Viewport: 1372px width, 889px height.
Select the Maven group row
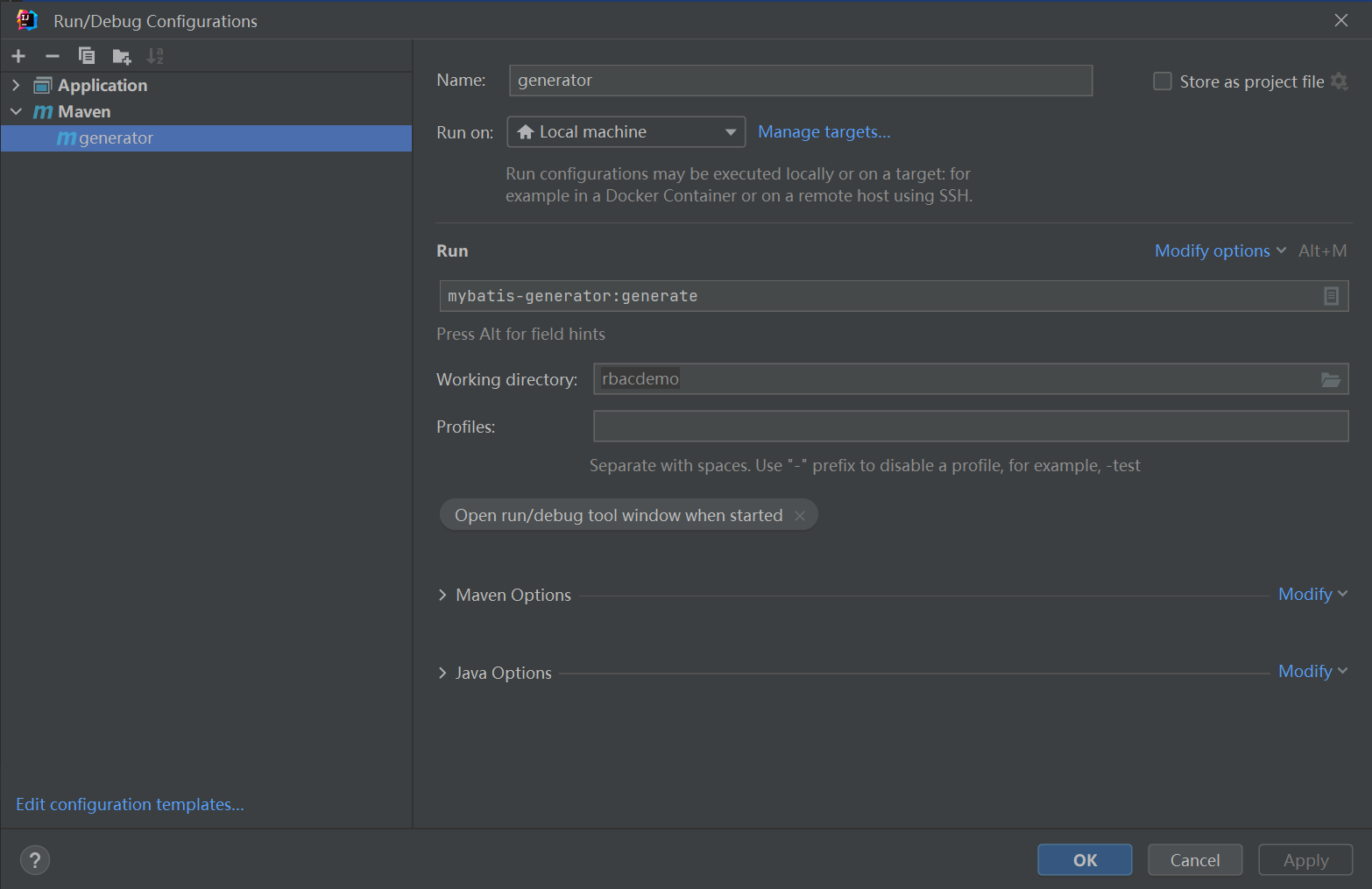click(x=207, y=111)
